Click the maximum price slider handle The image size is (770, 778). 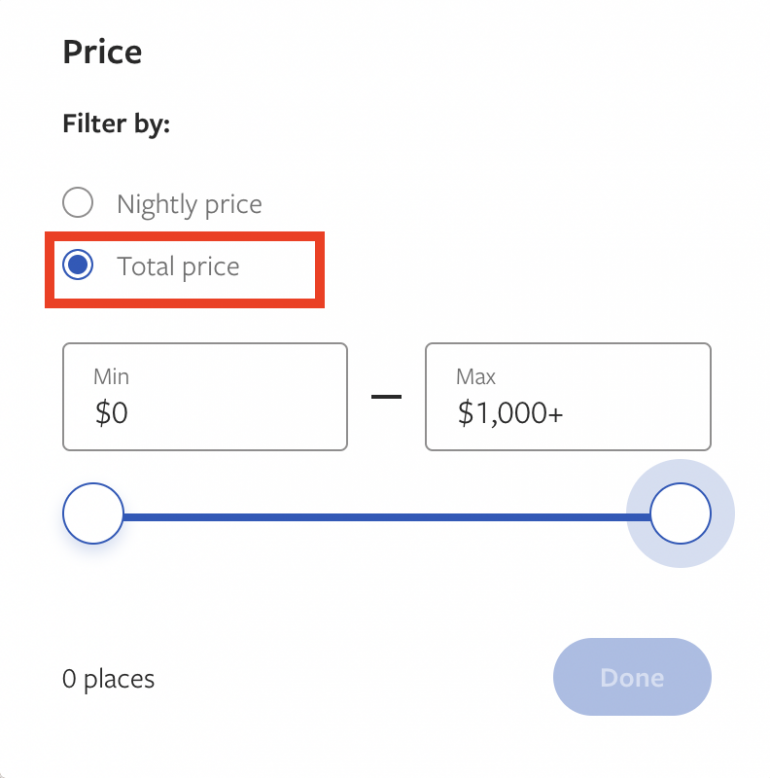click(680, 514)
